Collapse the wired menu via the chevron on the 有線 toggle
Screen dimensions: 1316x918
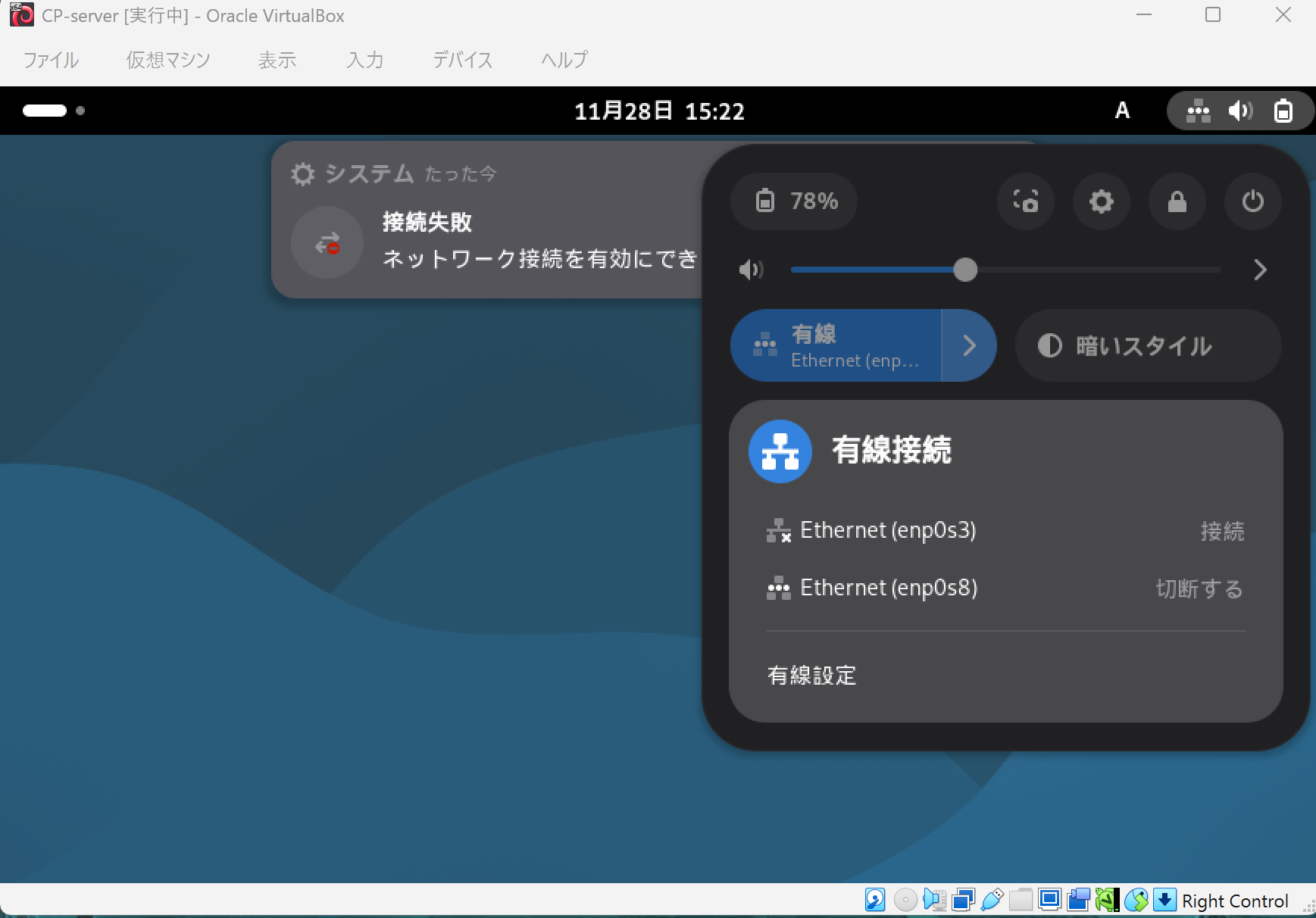(969, 345)
